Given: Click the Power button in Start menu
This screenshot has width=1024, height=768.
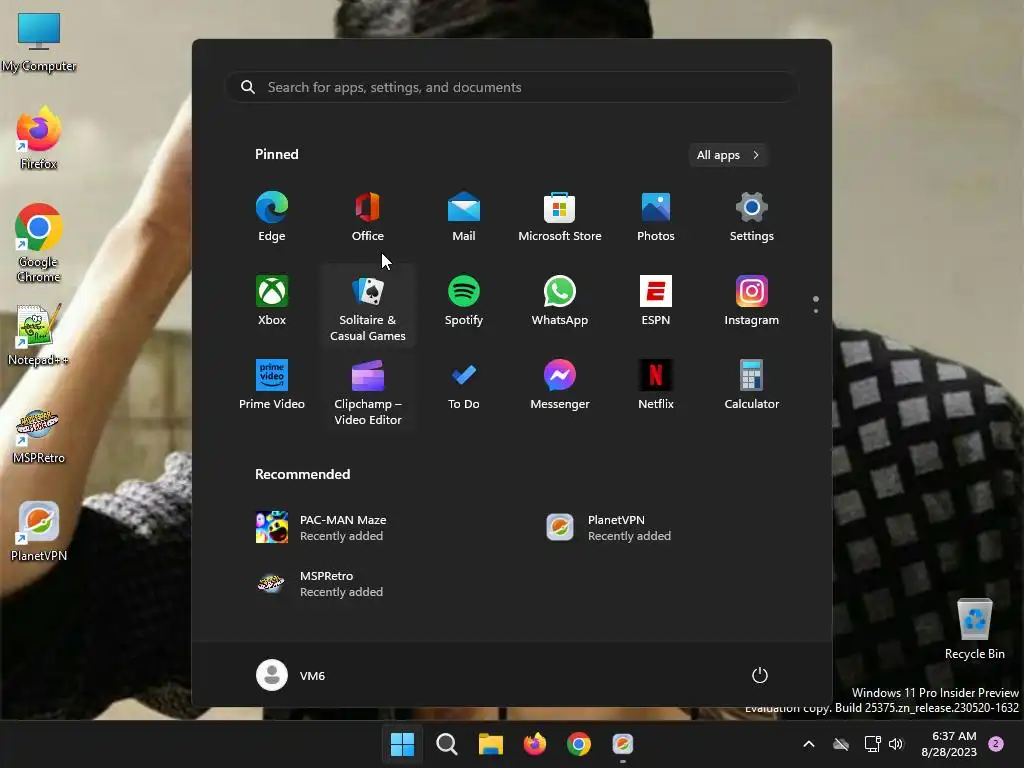Looking at the screenshot, I should [760, 675].
